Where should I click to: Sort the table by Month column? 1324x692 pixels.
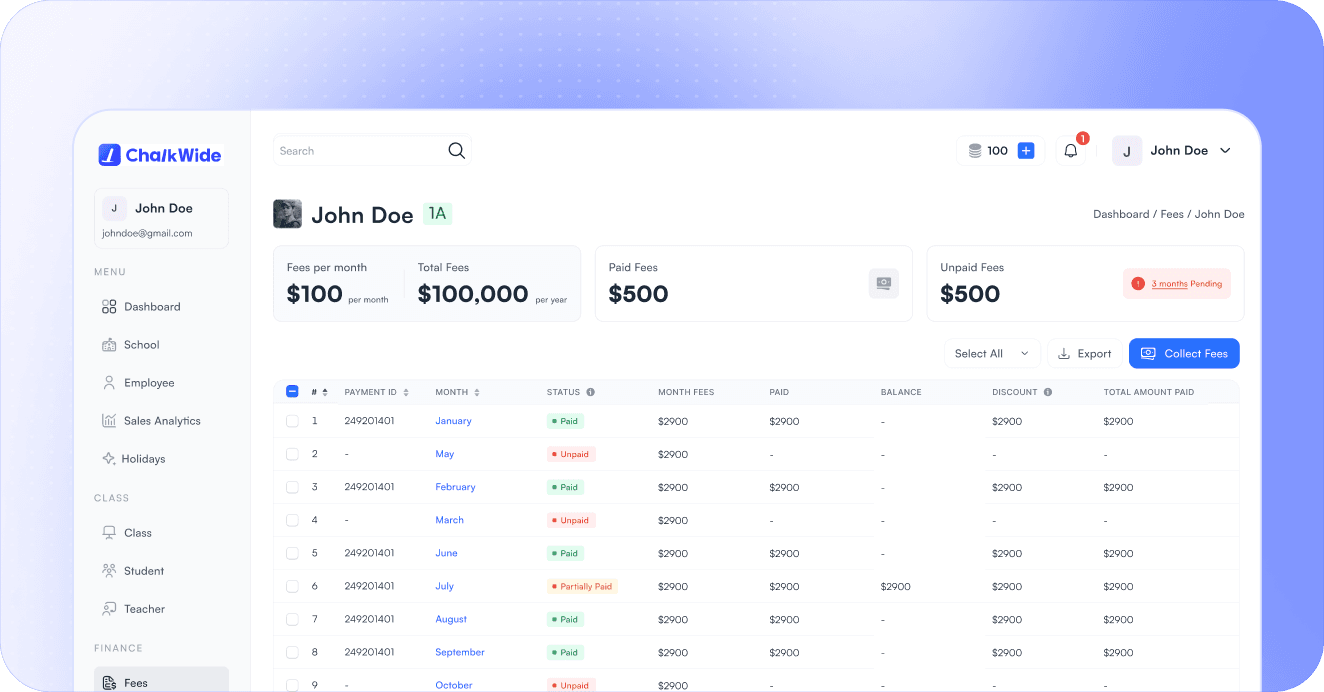coord(477,392)
